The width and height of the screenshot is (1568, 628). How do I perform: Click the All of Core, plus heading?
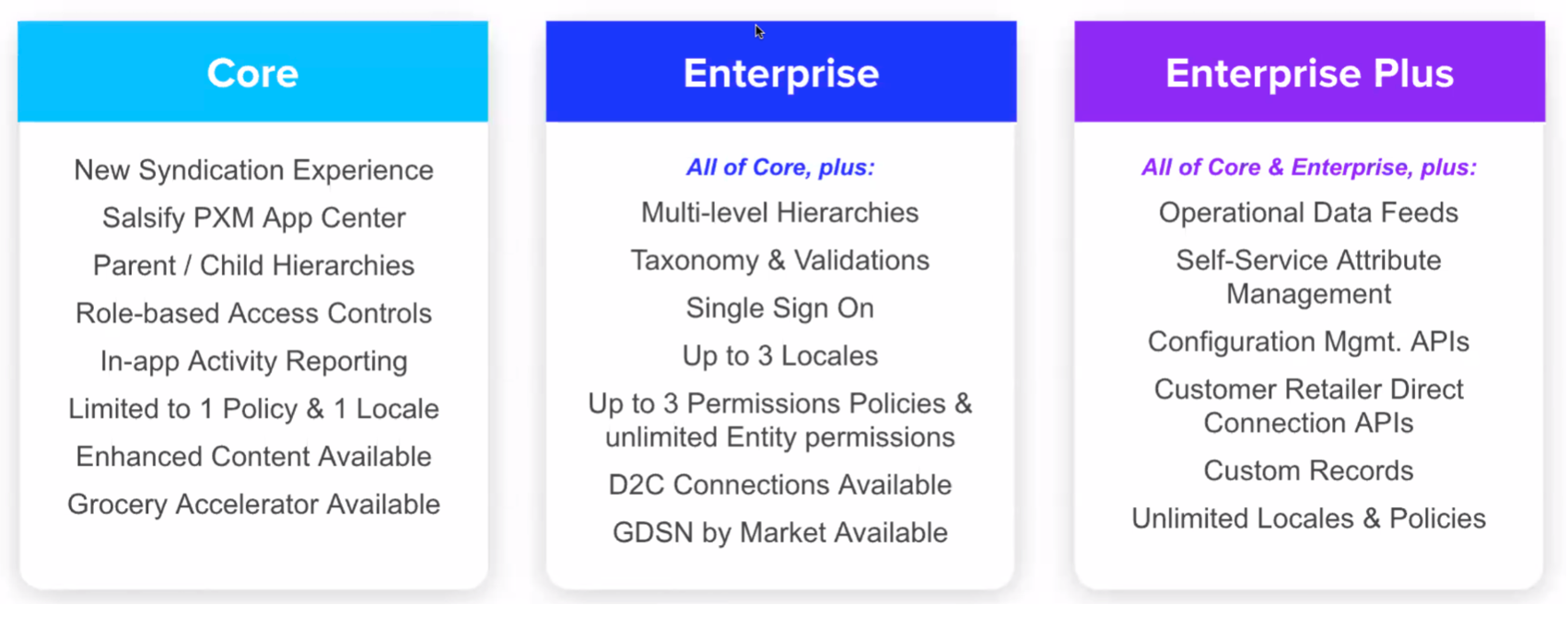(x=780, y=168)
